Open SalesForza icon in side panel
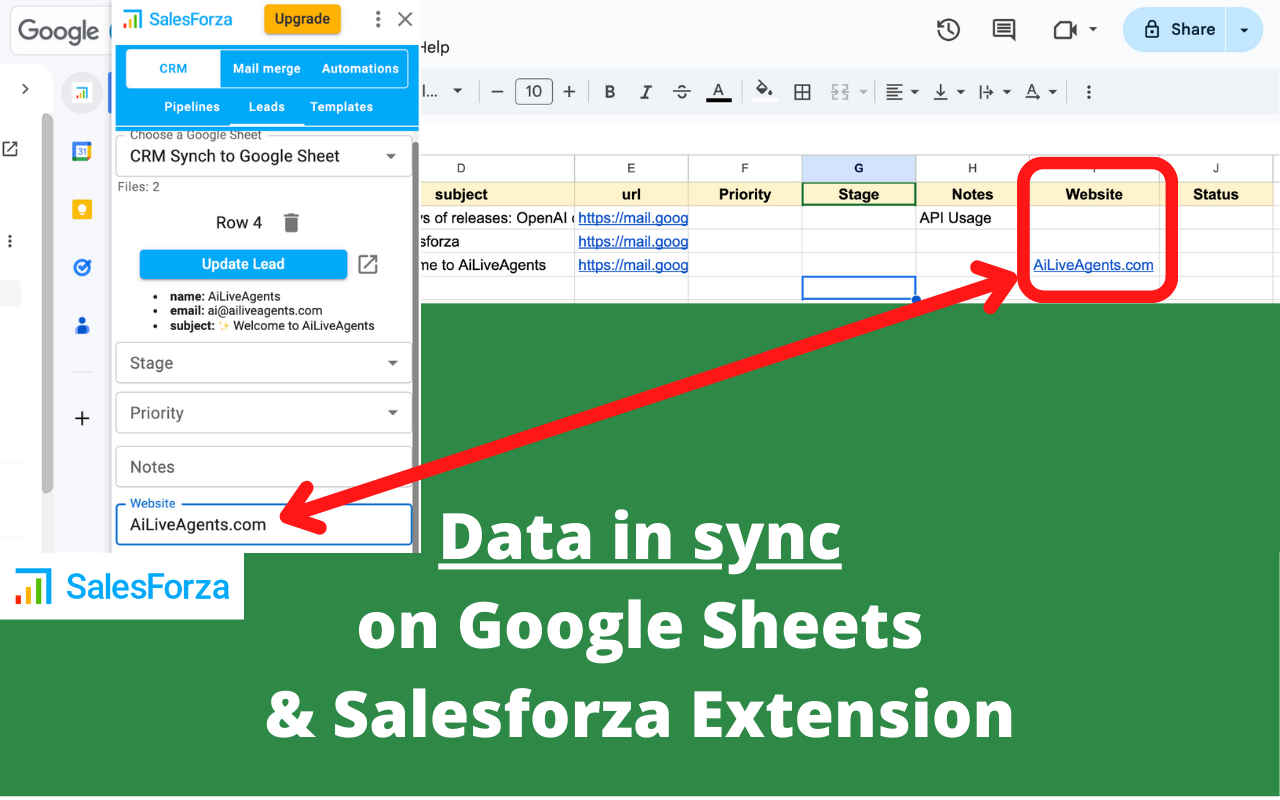This screenshot has width=1280, height=800. pyautogui.click(x=82, y=93)
